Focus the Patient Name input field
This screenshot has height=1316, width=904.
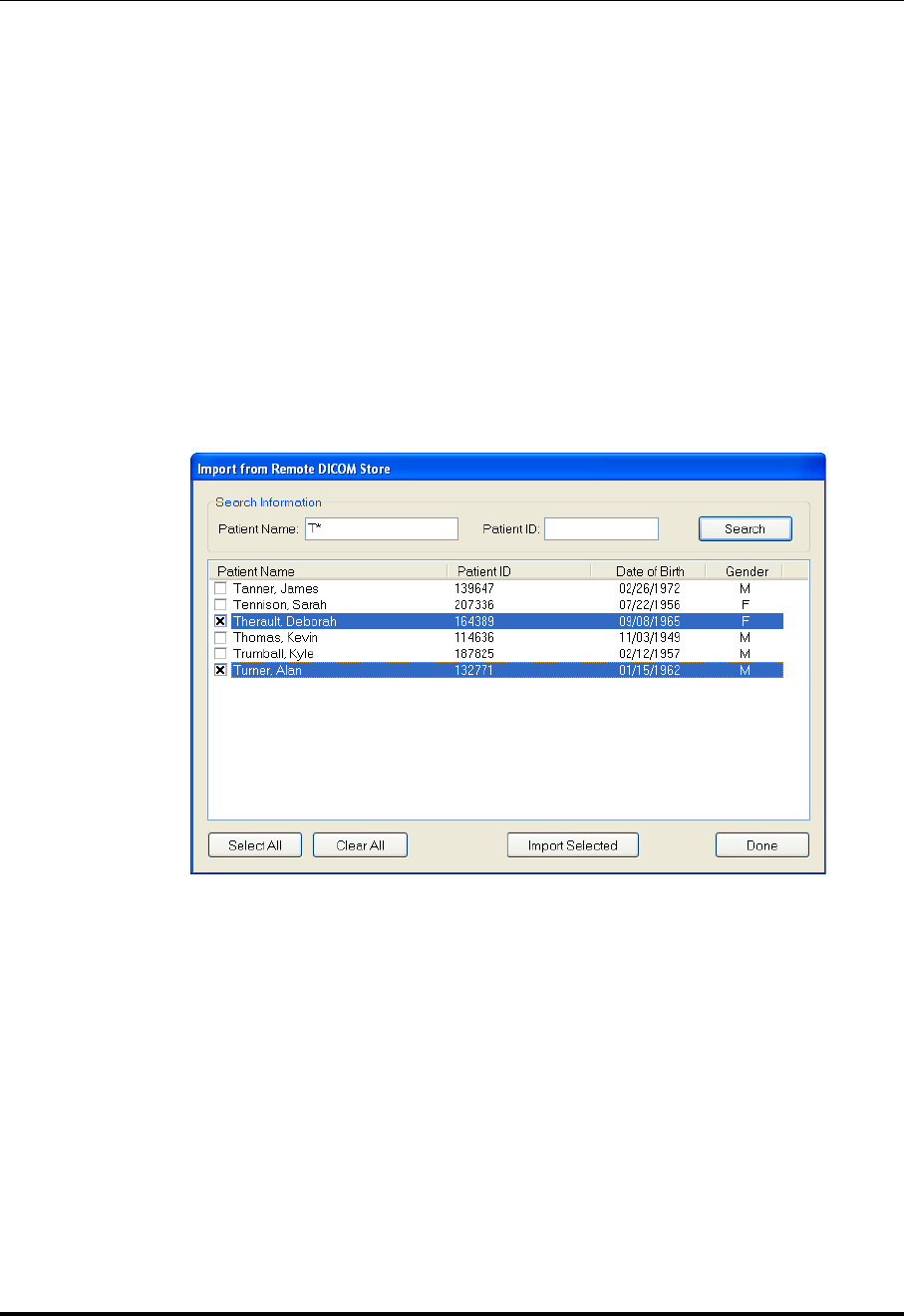(x=382, y=528)
